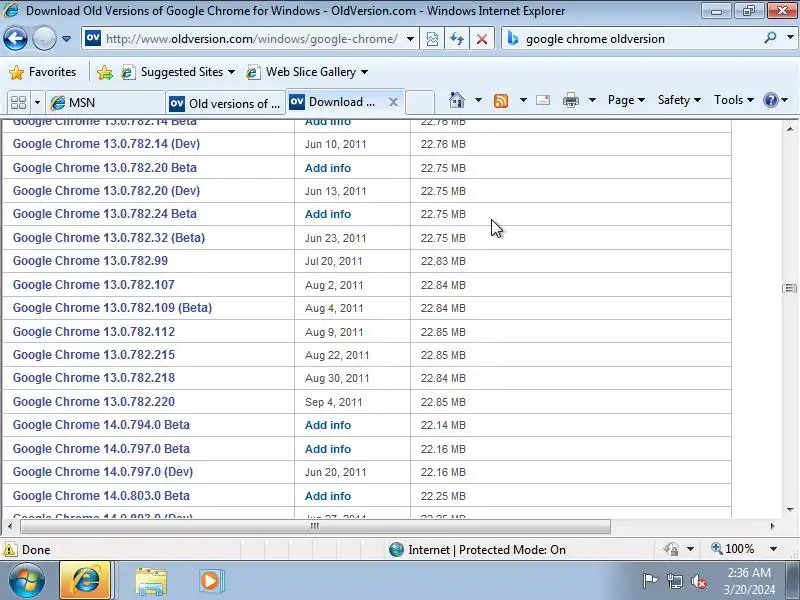Screen dimensions: 800x600
Task: Click the Home icon in command bar
Action: (457, 100)
